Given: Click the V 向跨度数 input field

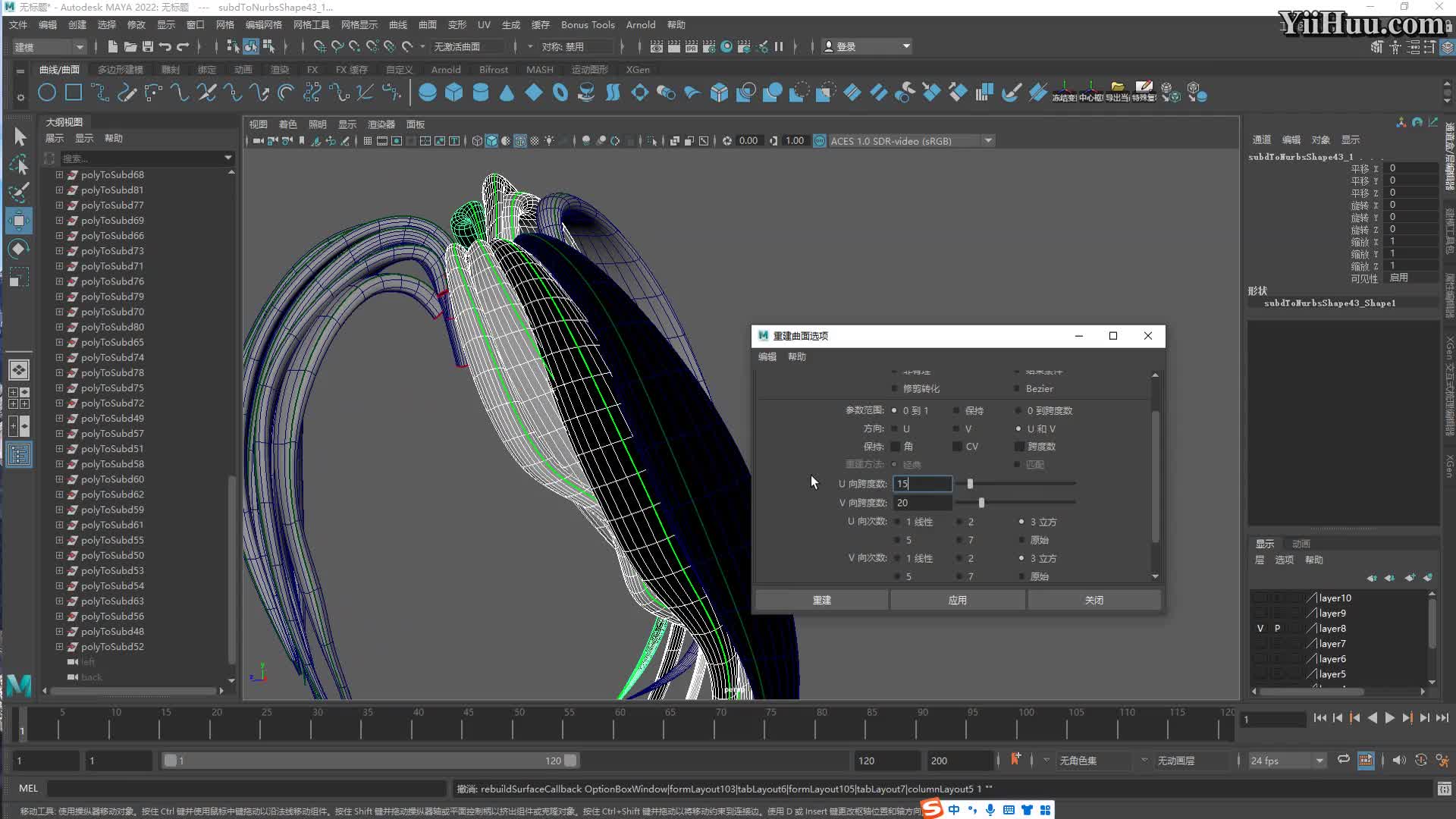Looking at the screenshot, I should coord(922,503).
